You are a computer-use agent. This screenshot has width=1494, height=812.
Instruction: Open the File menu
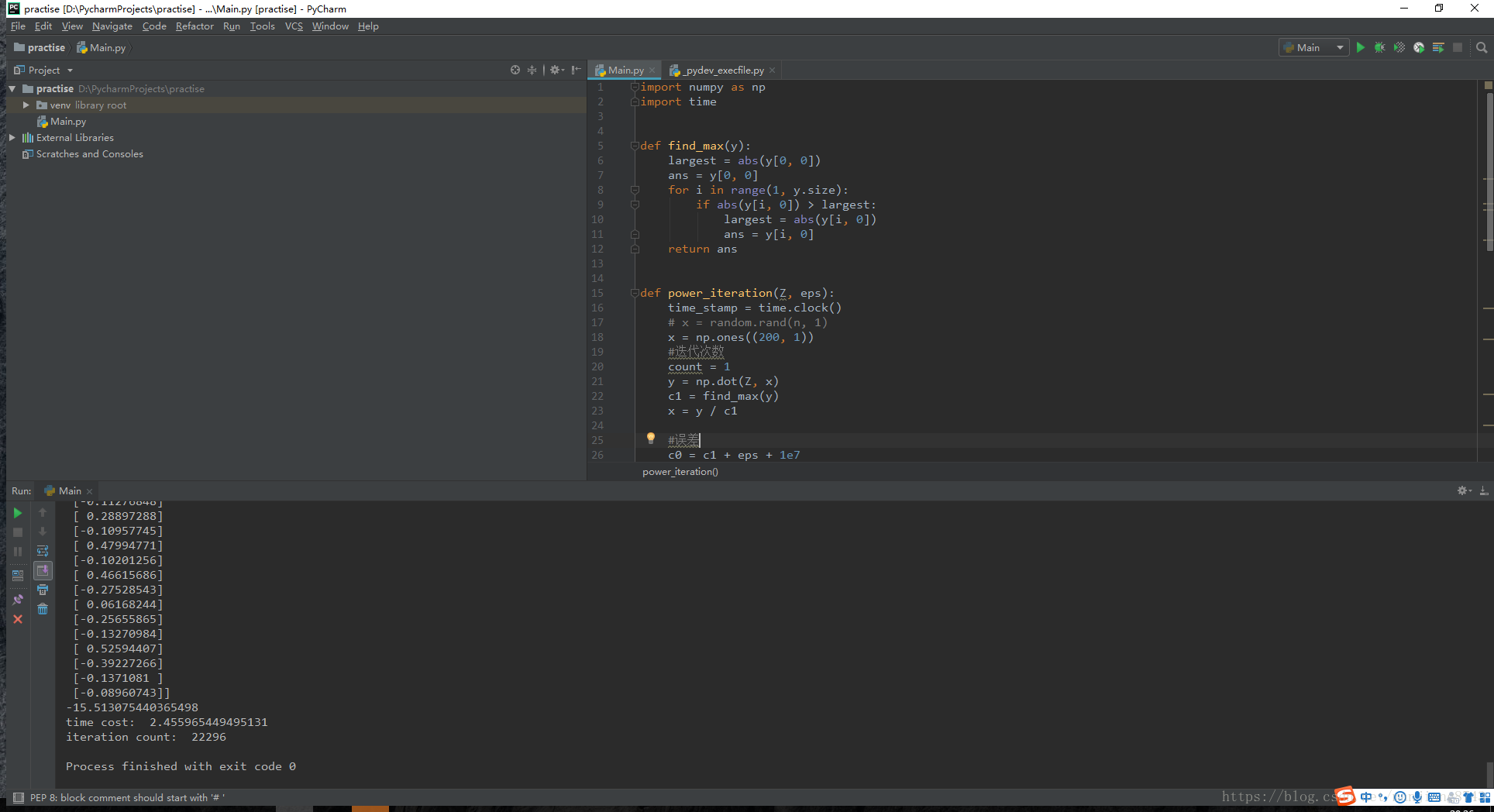19,26
